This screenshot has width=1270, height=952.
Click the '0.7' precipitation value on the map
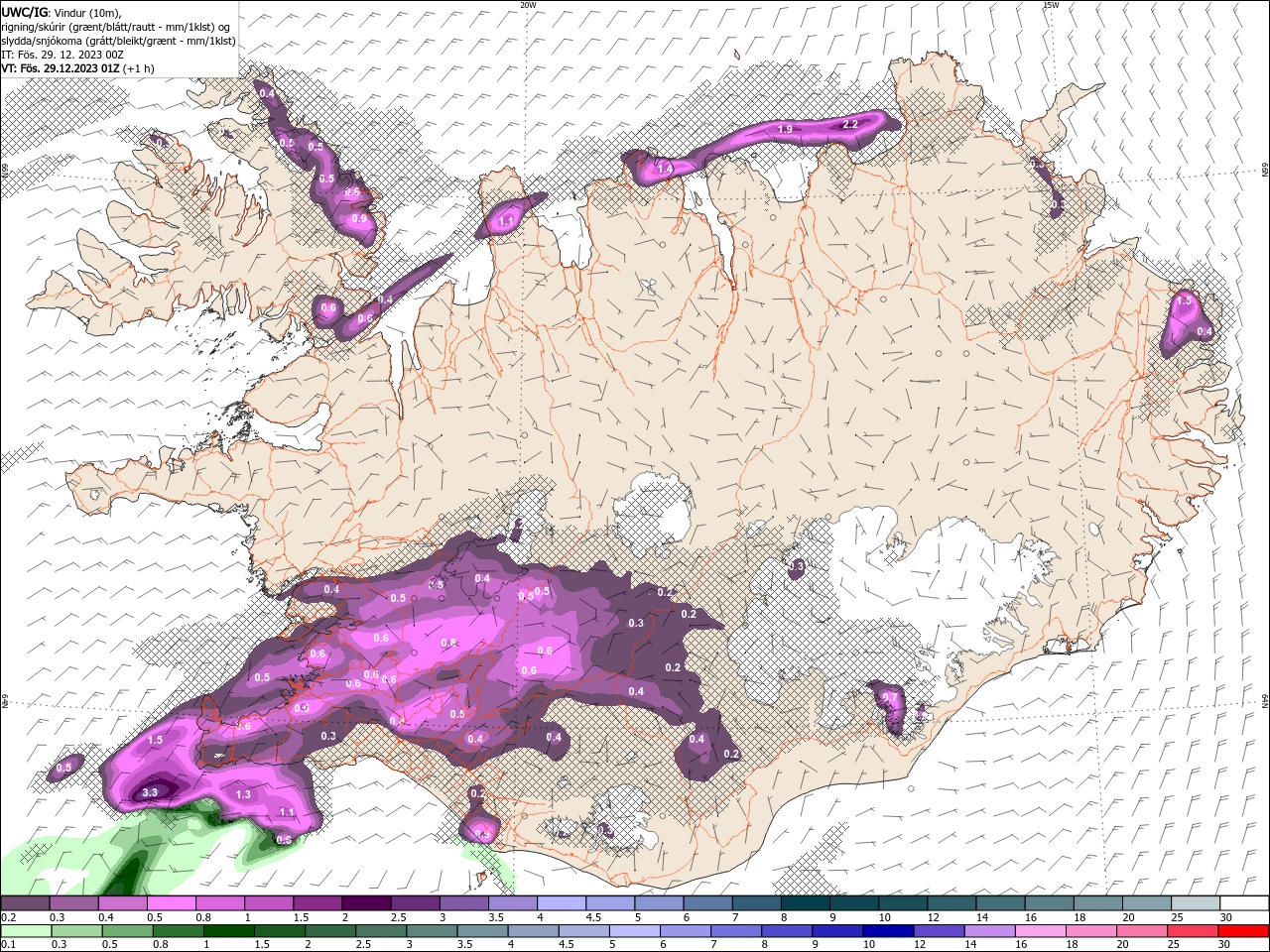click(890, 698)
